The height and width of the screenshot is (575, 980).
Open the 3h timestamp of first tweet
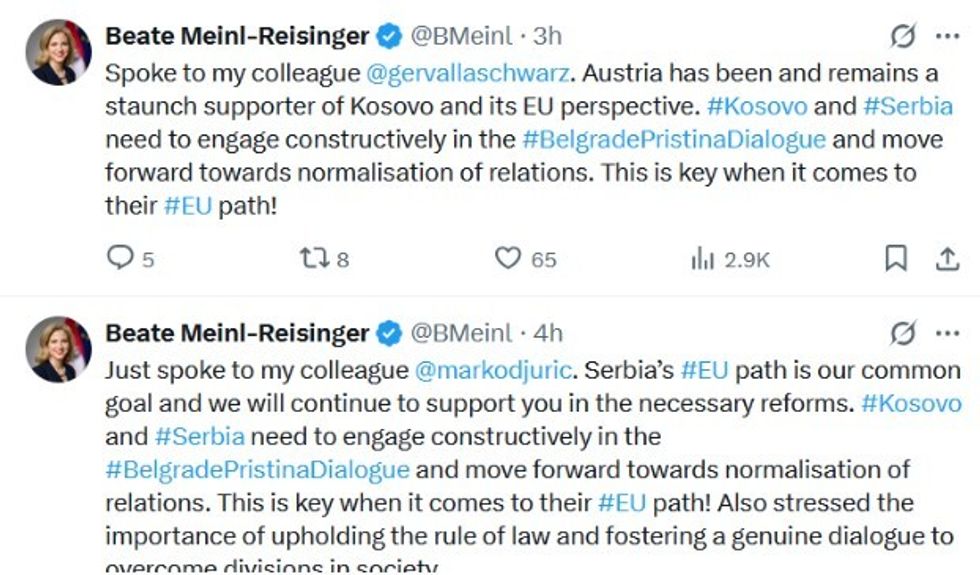(547, 36)
